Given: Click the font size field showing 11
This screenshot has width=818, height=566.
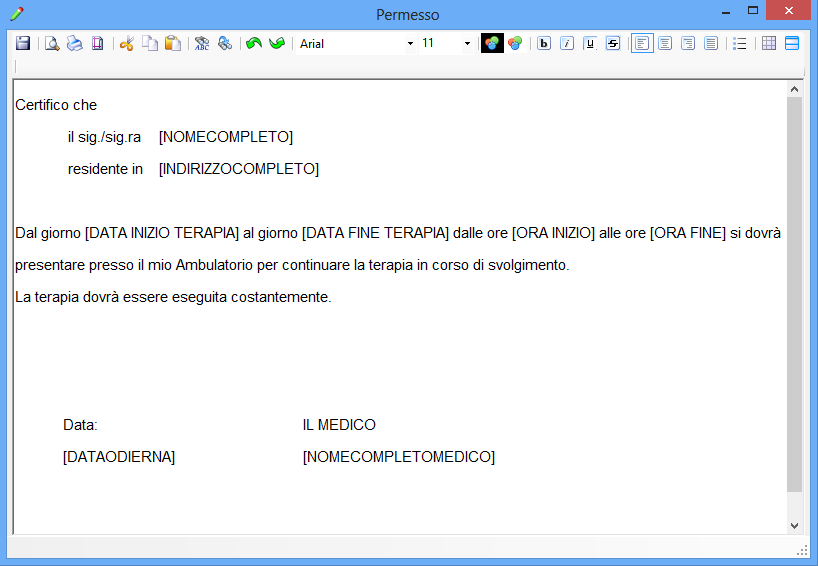Looking at the screenshot, I should coord(441,44).
